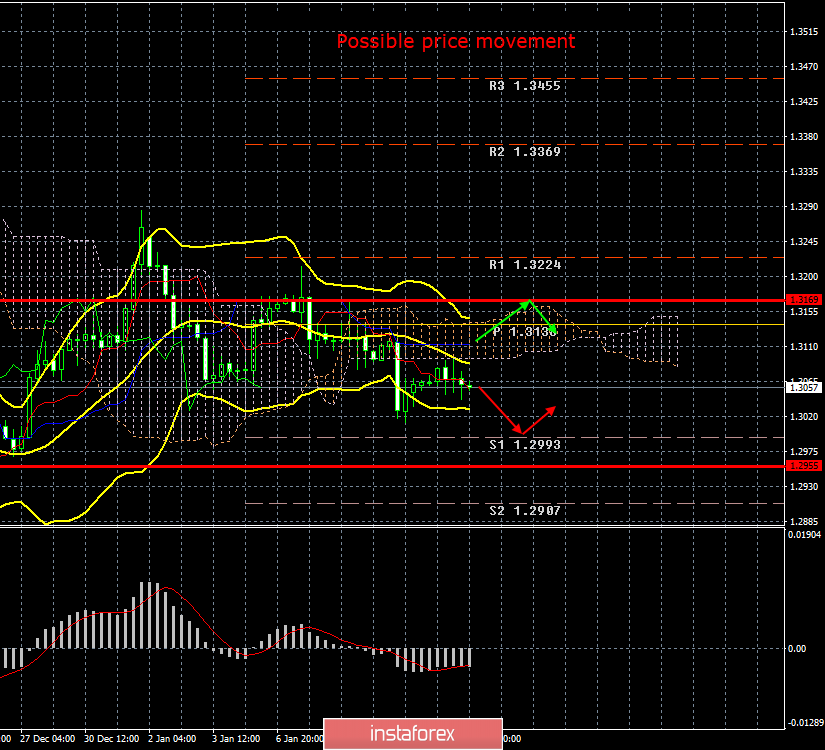The width and height of the screenshot is (825, 750).
Task: Select the R3 1.3455 resistance label
Action: click(525, 87)
